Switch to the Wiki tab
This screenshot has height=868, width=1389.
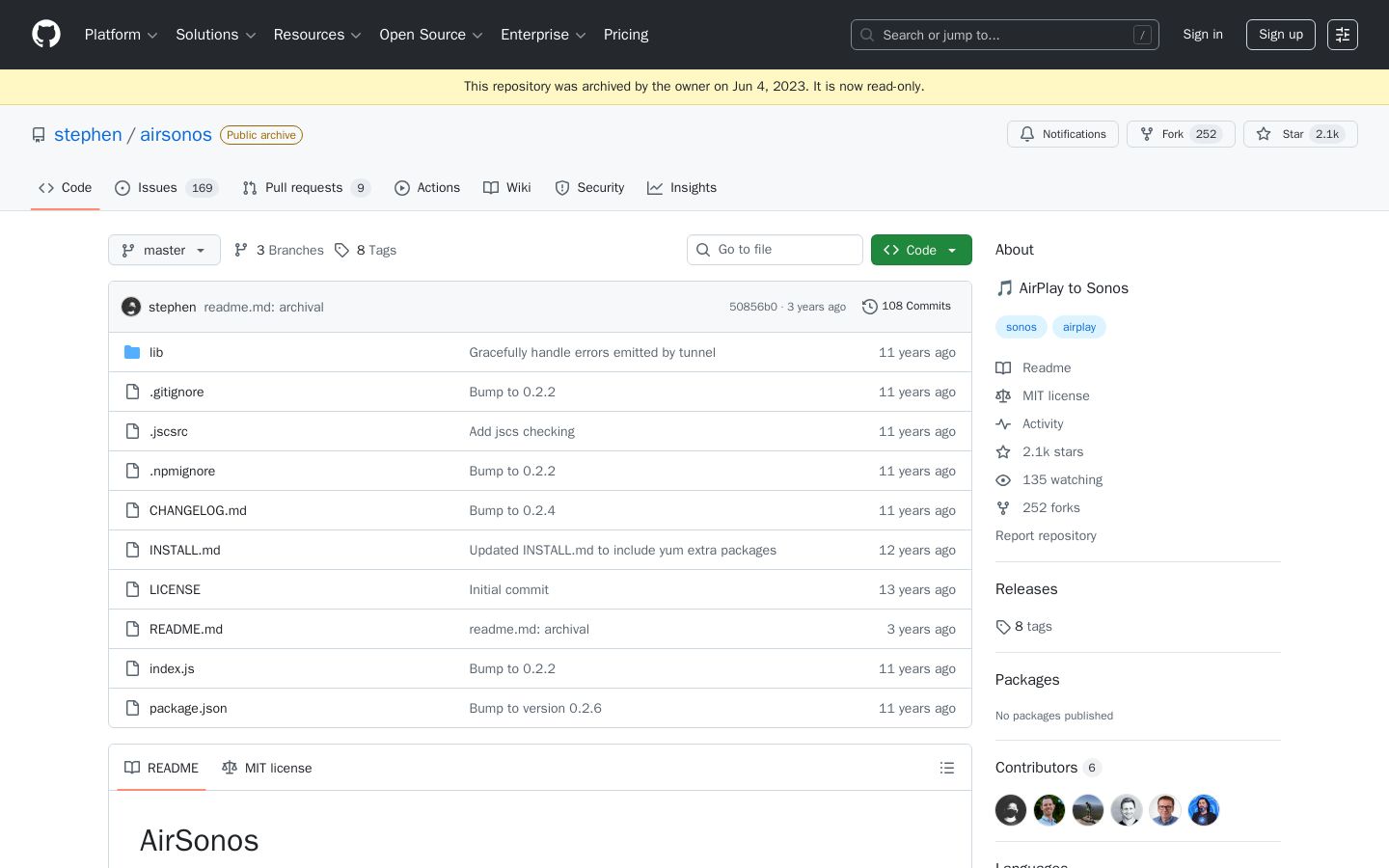pos(507,188)
